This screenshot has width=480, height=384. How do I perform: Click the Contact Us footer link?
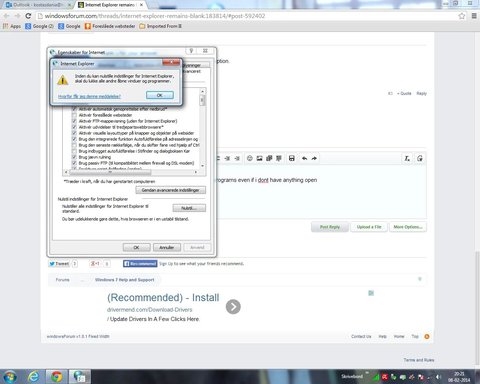point(361,336)
